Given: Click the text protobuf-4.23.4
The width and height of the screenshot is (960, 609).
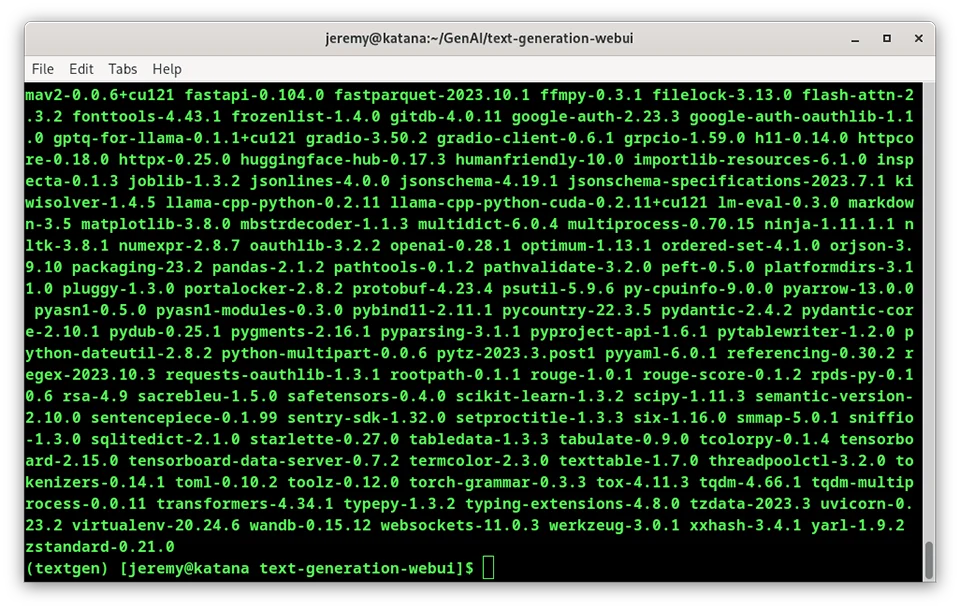Looking at the screenshot, I should click(x=422, y=289).
